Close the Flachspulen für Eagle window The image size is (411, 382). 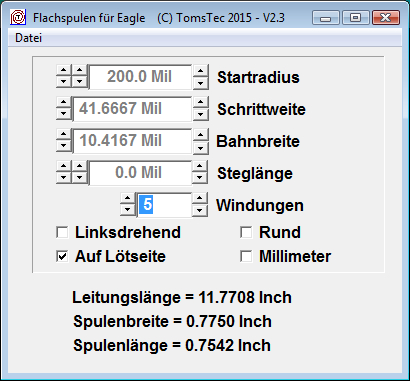point(386,18)
